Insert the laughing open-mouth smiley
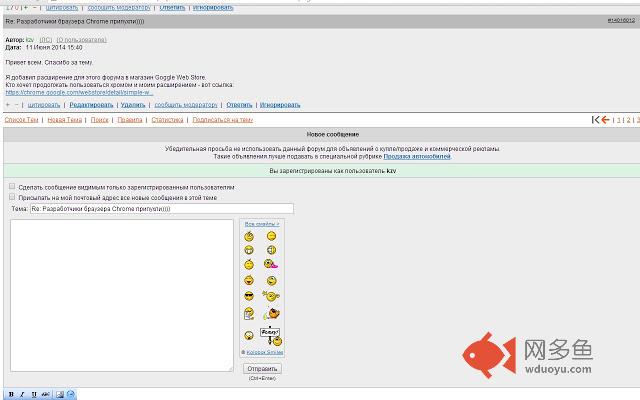Screen dimensions: 640x400 (x=249, y=280)
